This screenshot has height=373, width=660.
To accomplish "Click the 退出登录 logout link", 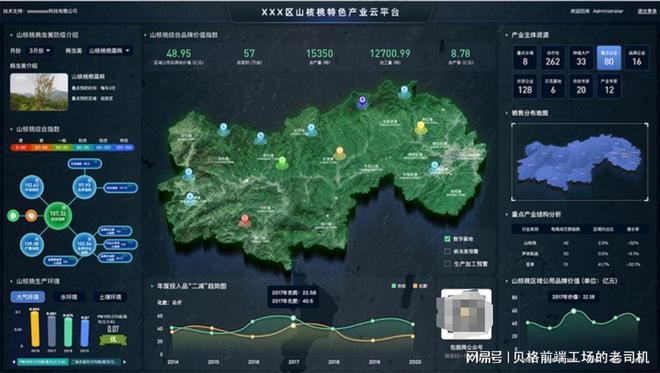I will point(647,11).
